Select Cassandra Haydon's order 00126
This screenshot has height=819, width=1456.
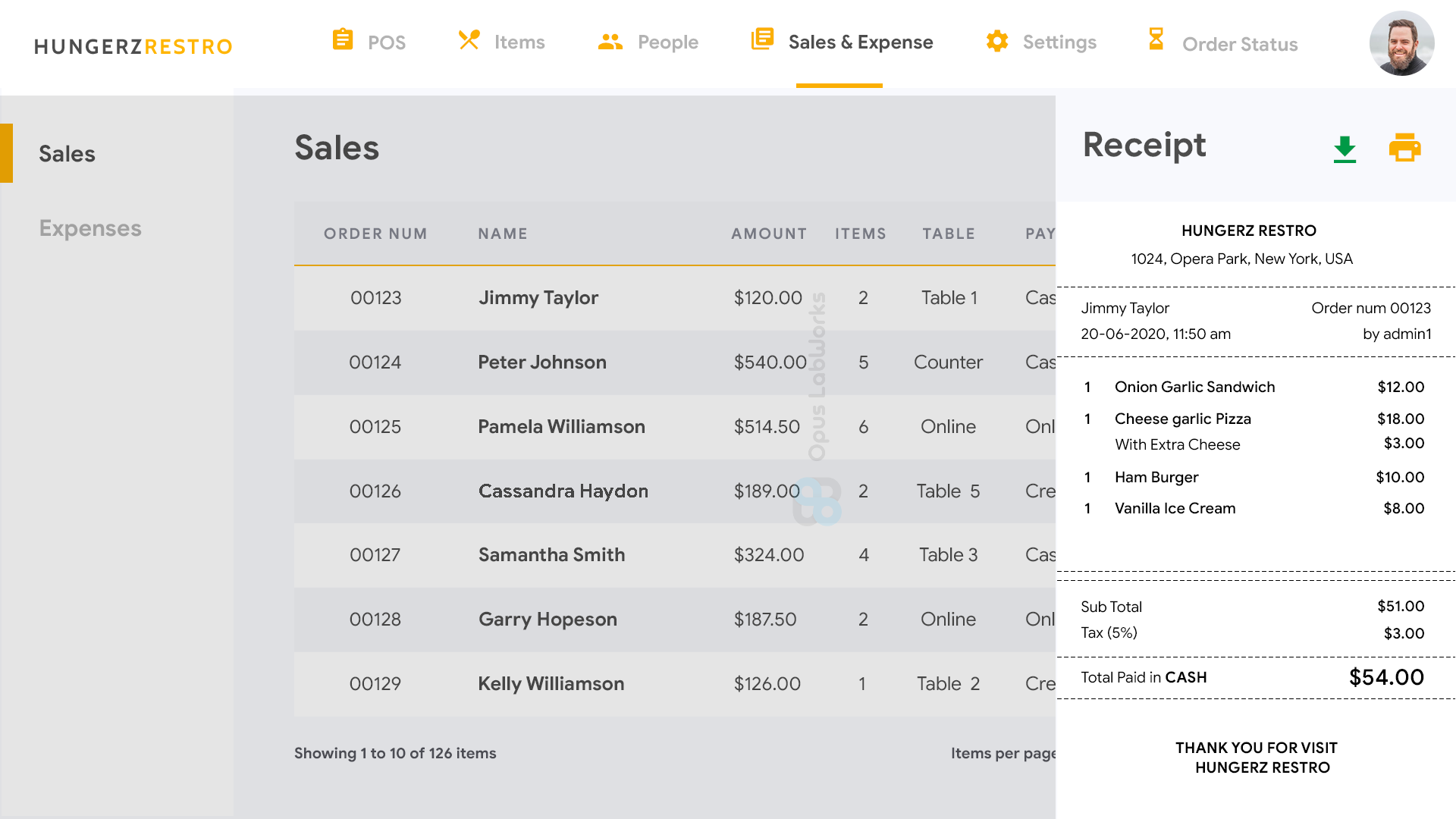tap(563, 491)
